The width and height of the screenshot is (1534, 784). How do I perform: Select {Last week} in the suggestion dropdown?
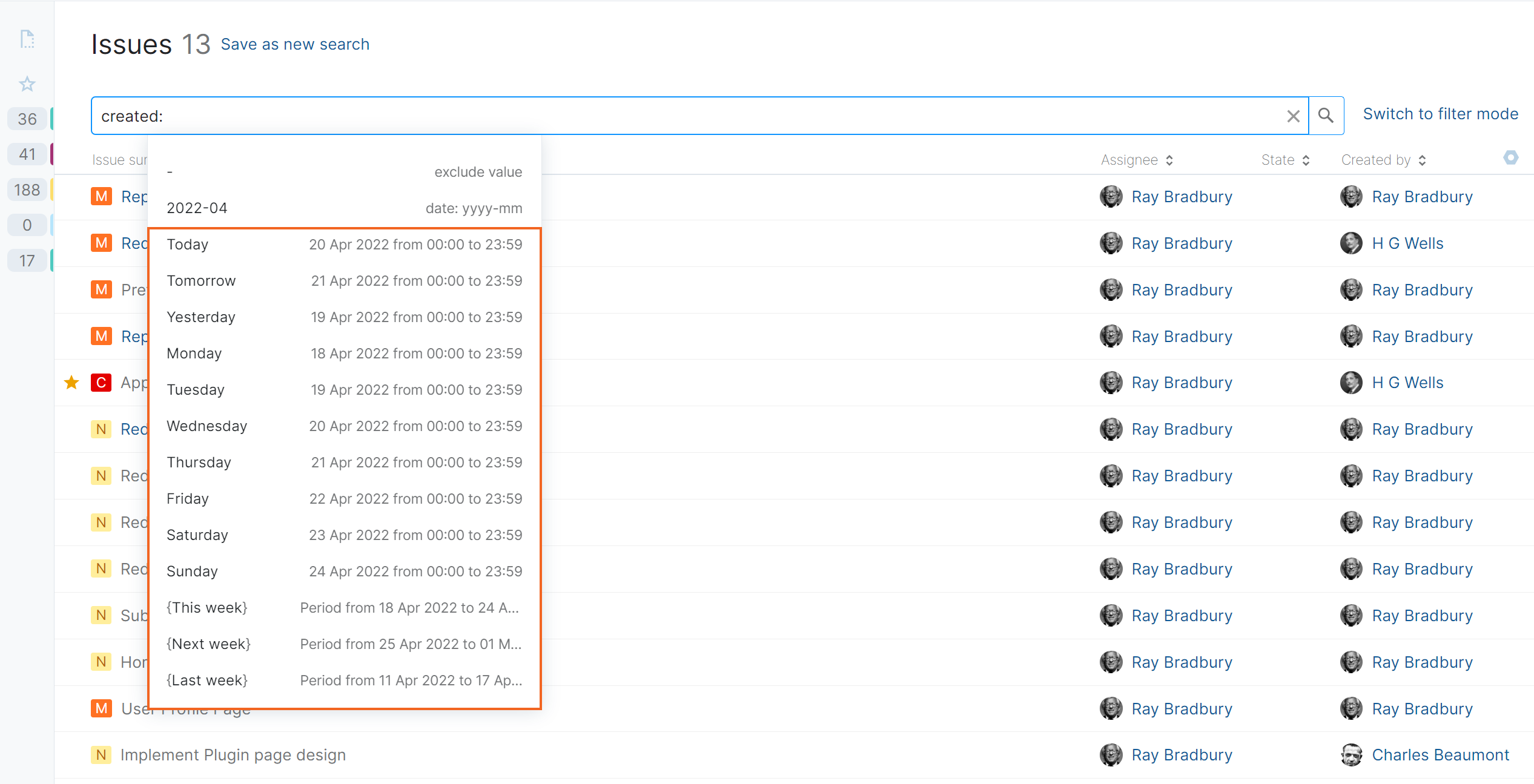207,680
